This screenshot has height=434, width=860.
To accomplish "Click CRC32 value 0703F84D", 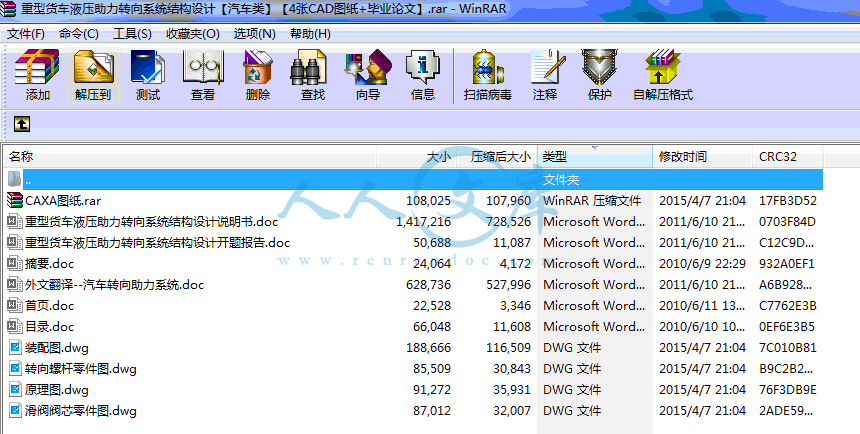I will (788, 222).
